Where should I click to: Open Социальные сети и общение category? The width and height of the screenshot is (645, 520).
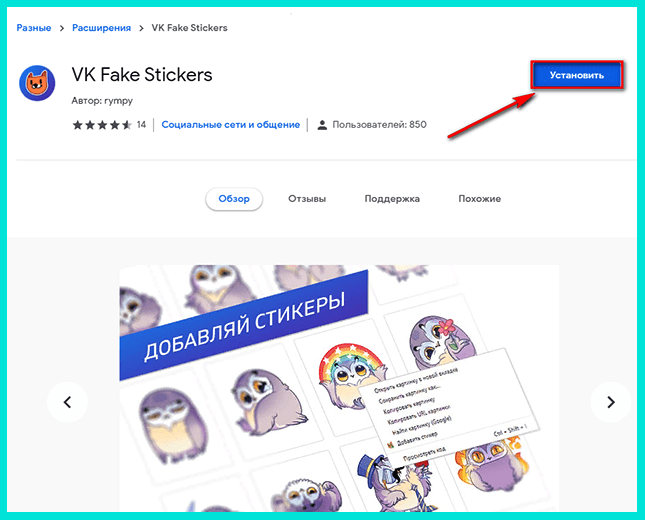[230, 125]
